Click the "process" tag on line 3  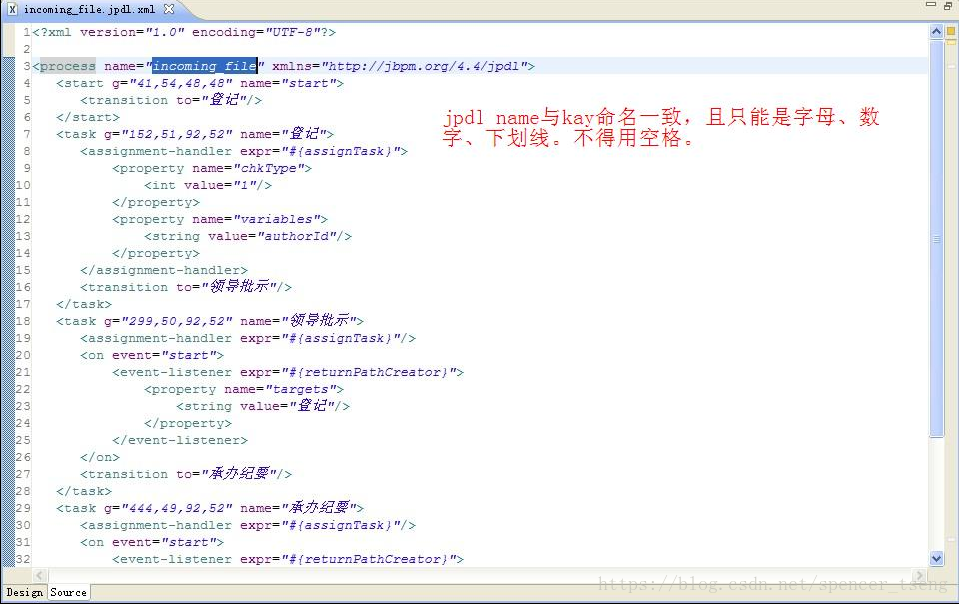[x=67, y=66]
